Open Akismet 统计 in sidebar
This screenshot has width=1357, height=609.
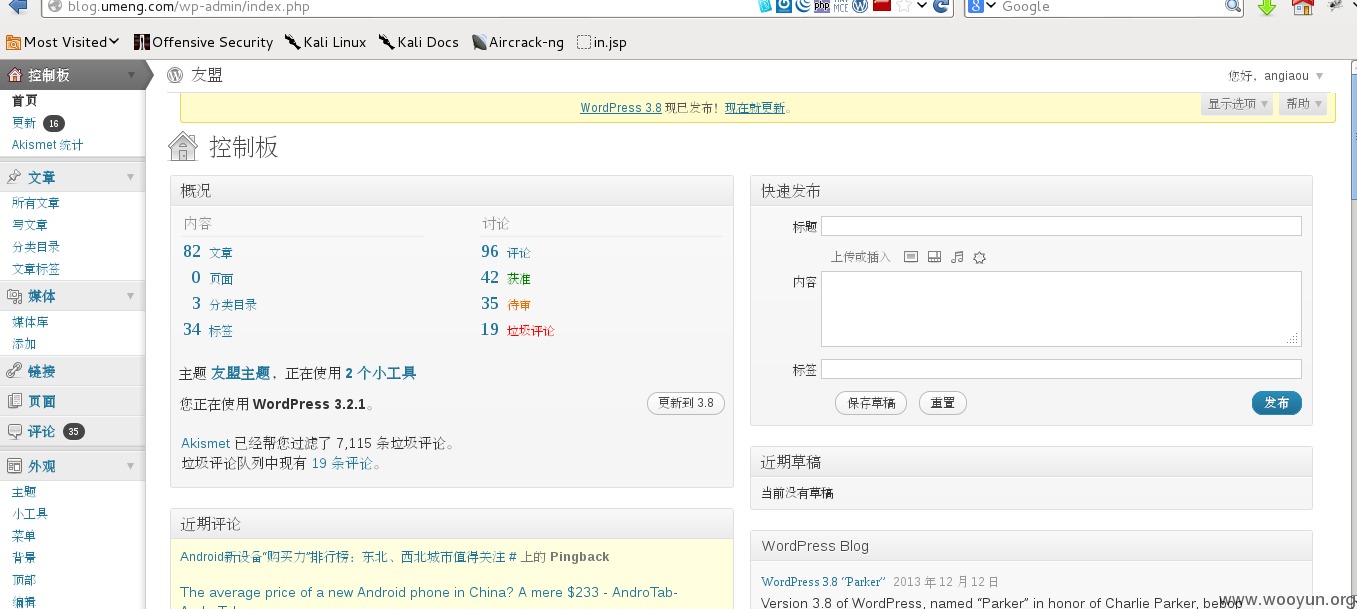pyautogui.click(x=47, y=145)
